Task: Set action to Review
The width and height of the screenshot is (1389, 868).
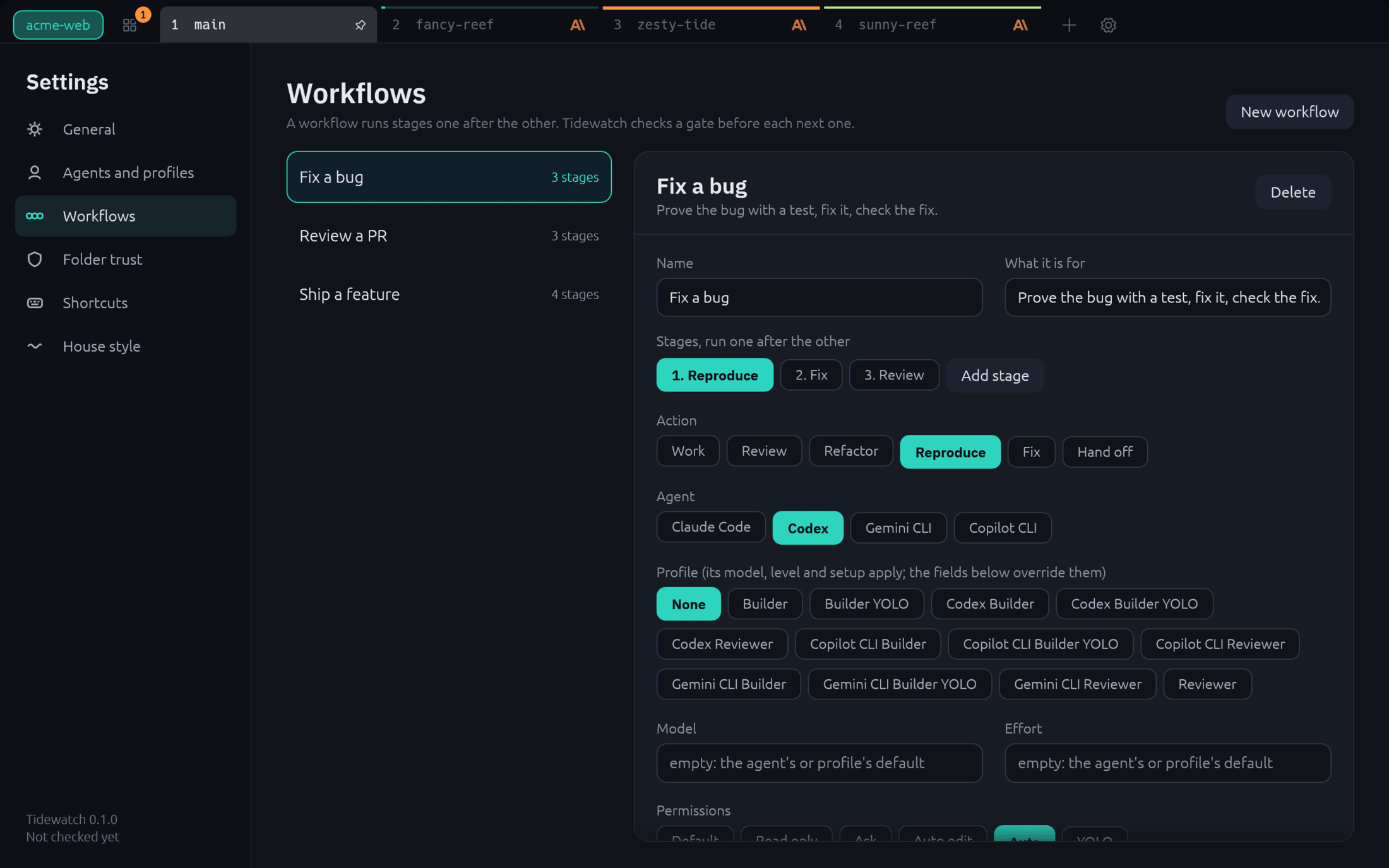Action: [x=764, y=451]
